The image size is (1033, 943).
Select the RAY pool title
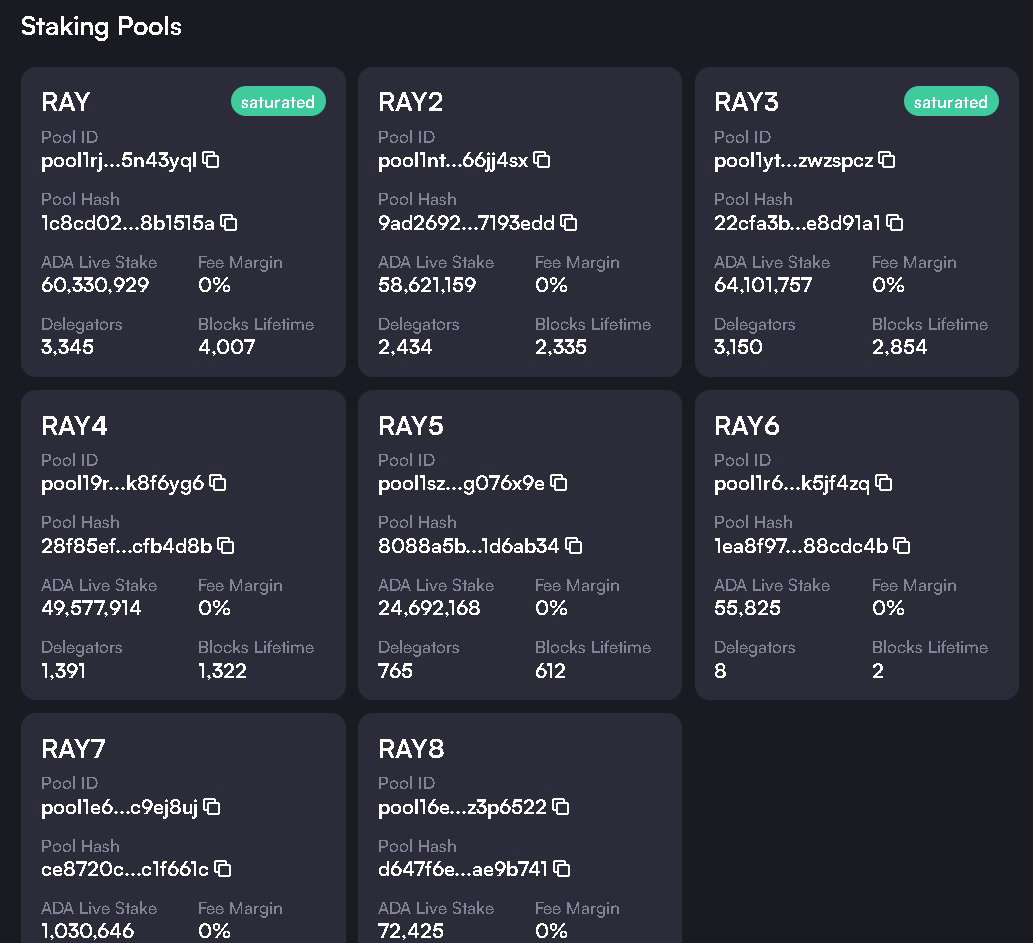tap(65, 102)
